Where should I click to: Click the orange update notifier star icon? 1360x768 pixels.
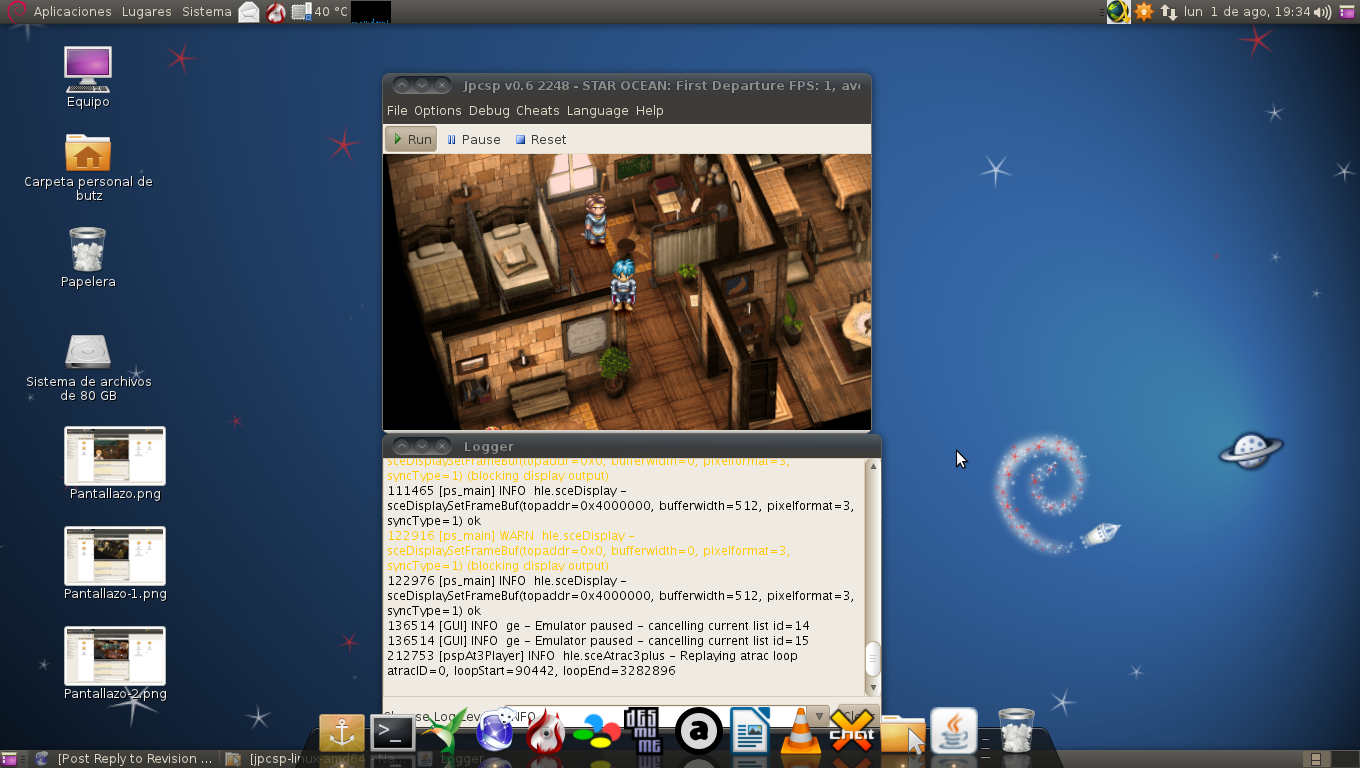coord(1144,12)
